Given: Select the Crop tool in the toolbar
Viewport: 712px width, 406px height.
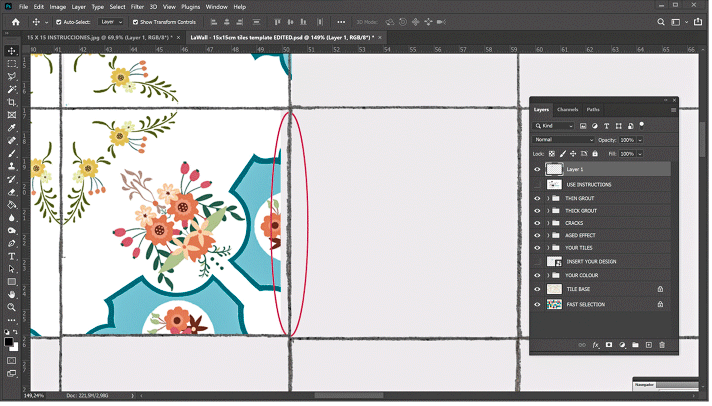Looking at the screenshot, I should pos(11,102).
